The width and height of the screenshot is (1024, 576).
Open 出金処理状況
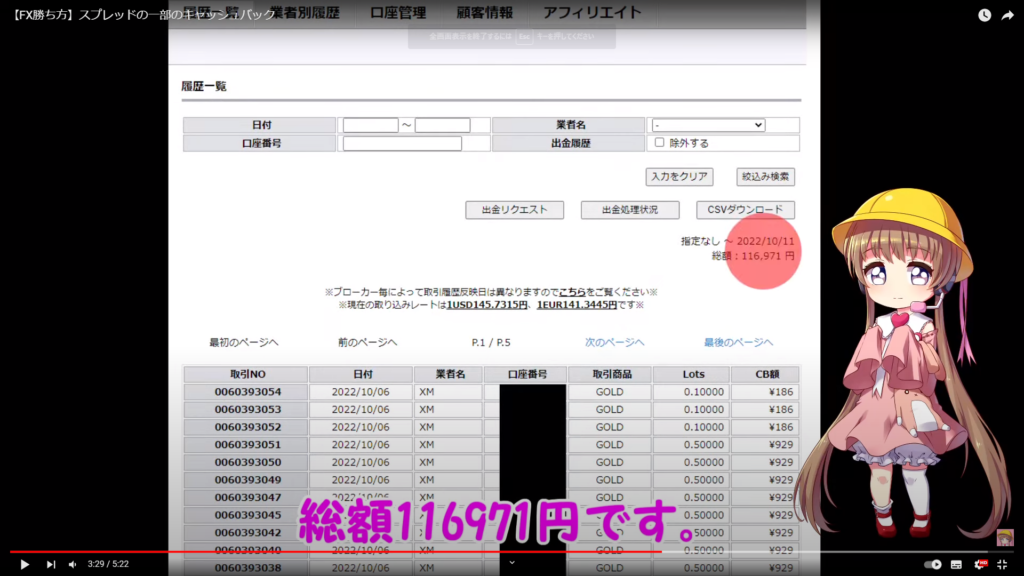630,210
